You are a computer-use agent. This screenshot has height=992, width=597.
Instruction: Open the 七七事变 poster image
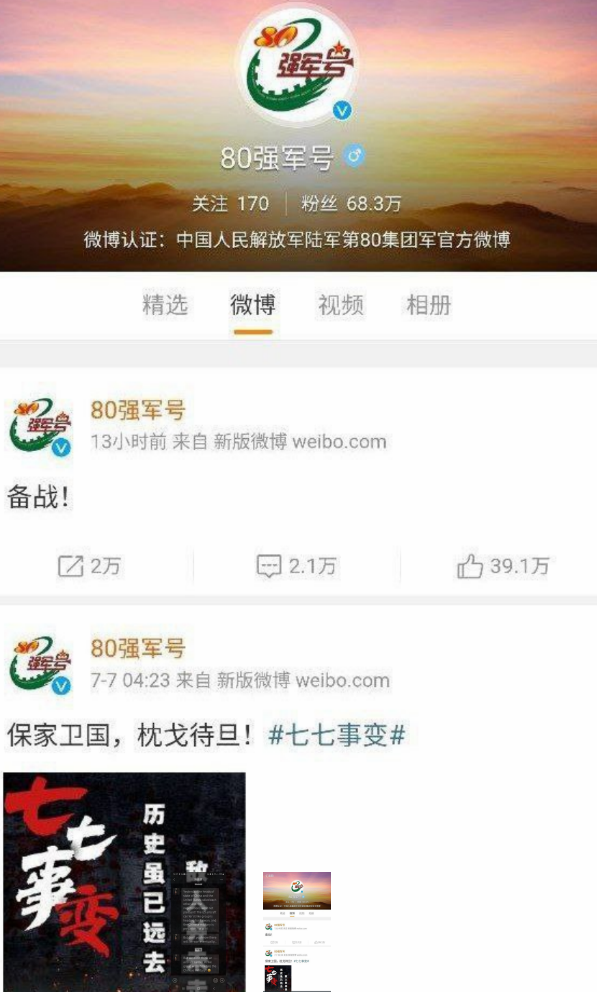pos(125,882)
